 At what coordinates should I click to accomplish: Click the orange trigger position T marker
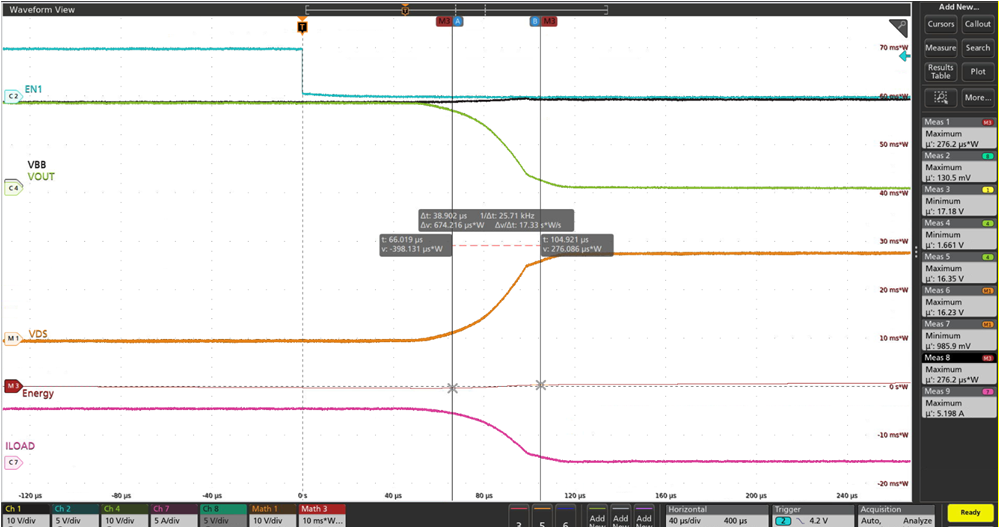click(302, 27)
